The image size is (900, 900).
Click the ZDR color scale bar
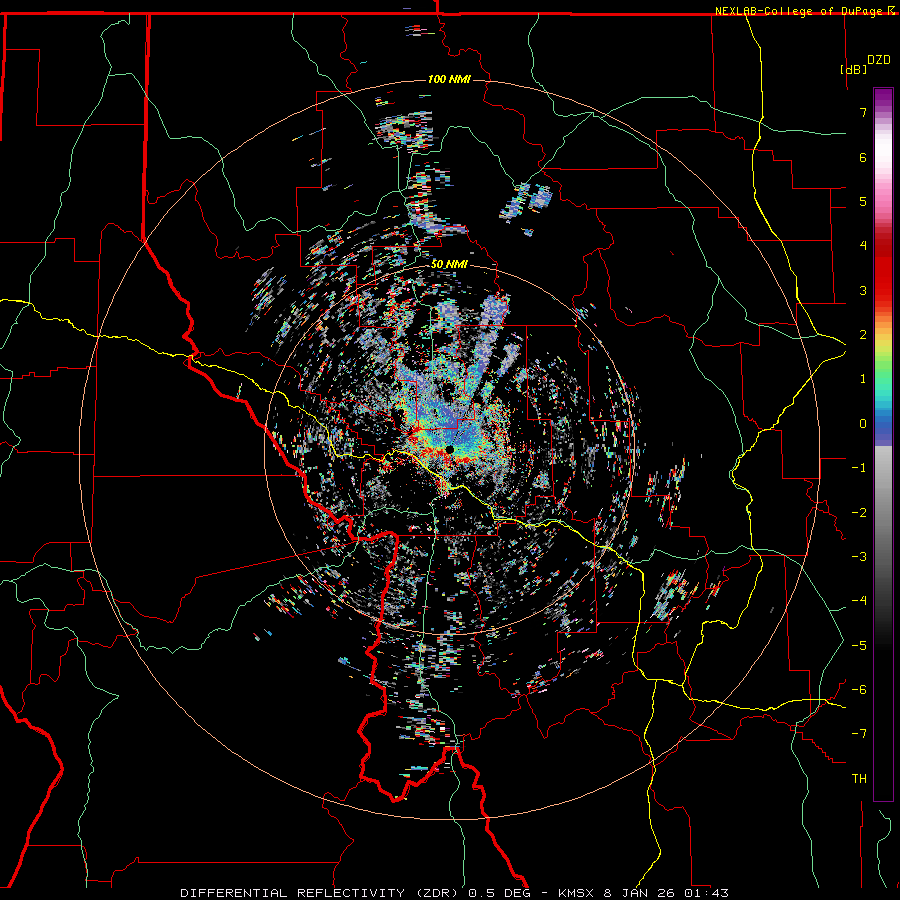[883, 444]
